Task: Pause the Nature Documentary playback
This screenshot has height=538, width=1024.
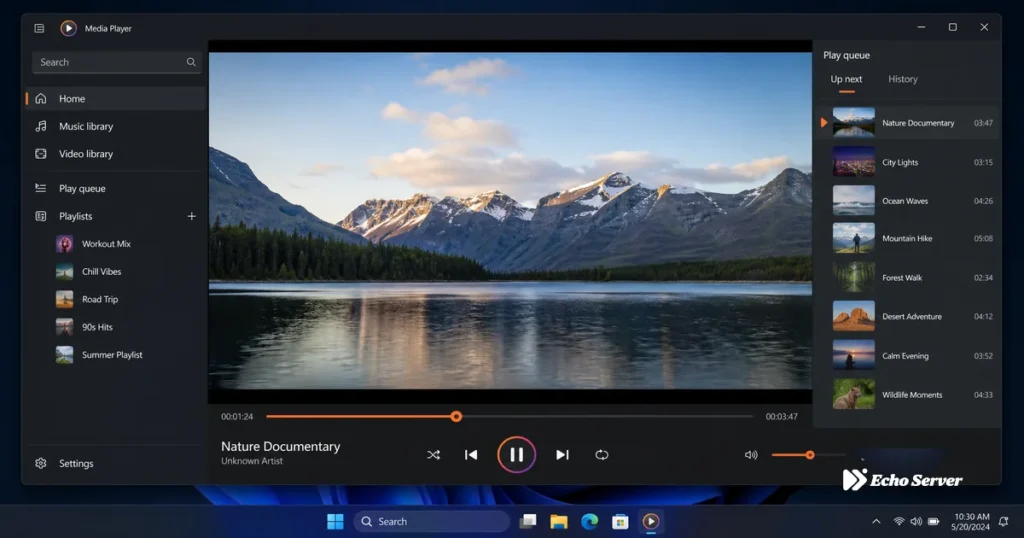Action: 517,454
